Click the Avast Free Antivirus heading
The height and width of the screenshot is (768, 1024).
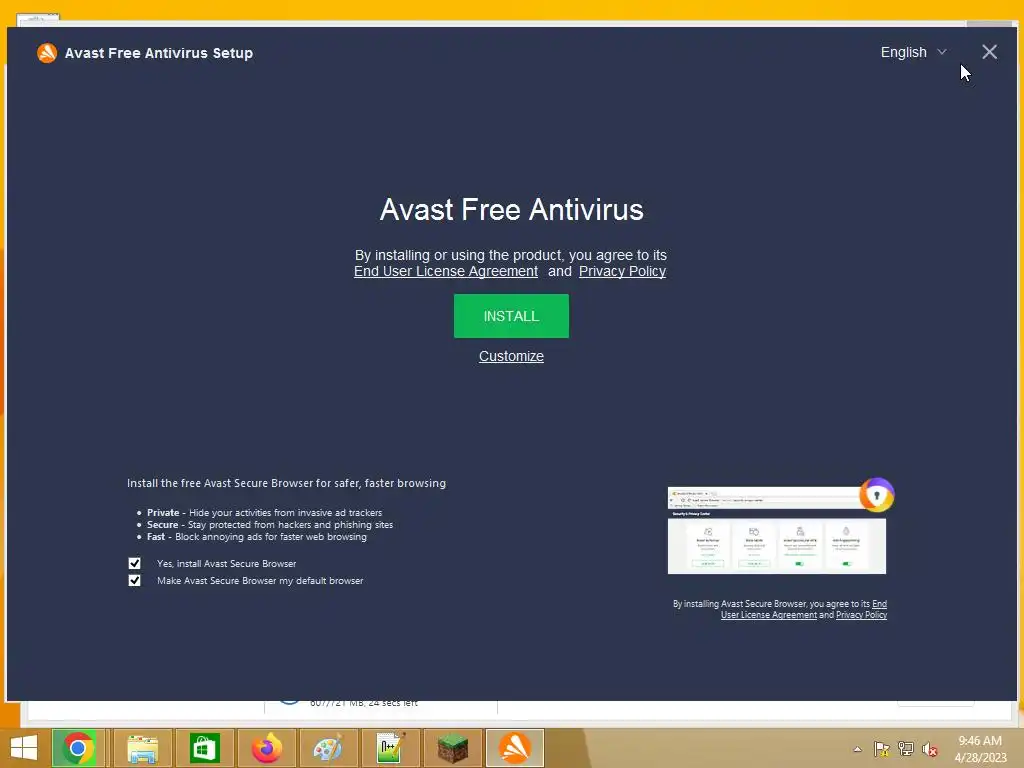(511, 210)
